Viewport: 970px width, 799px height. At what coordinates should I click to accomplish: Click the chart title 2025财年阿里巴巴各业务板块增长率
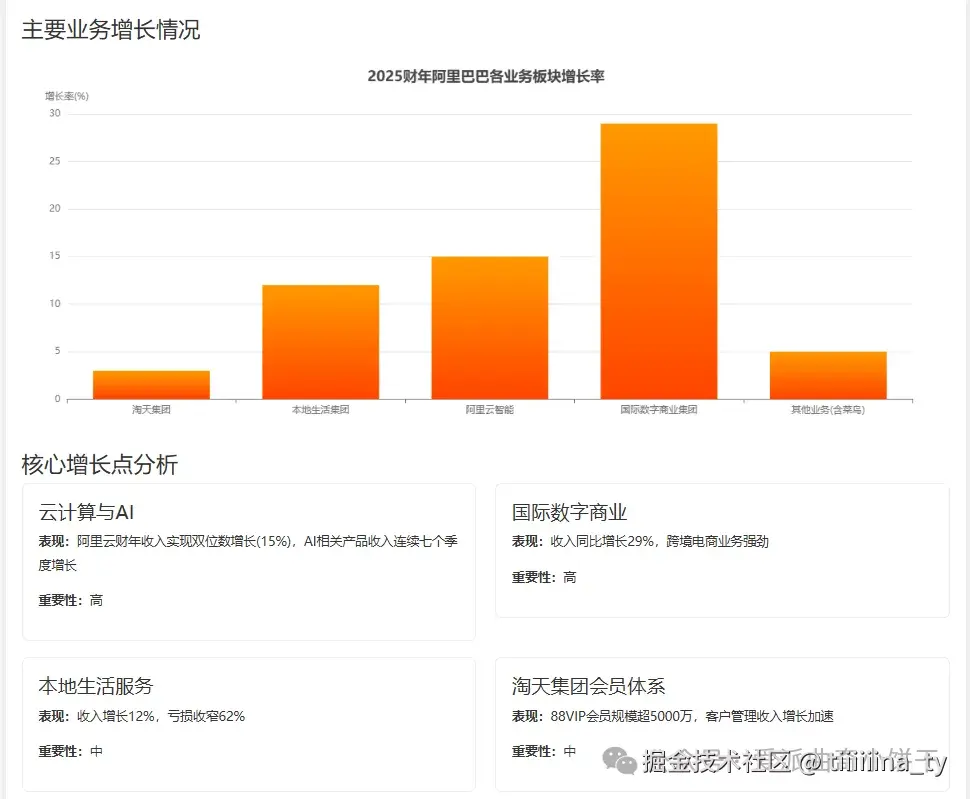coord(490,75)
